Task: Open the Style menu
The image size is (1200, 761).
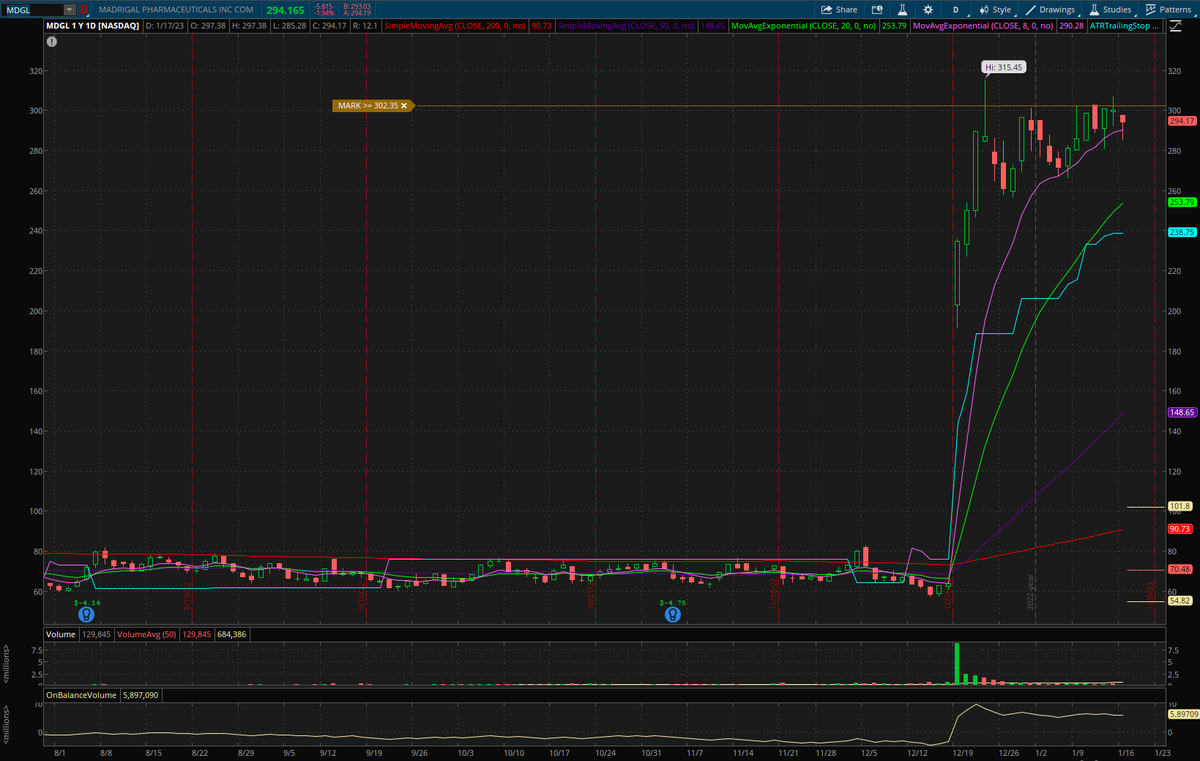Action: [995, 9]
